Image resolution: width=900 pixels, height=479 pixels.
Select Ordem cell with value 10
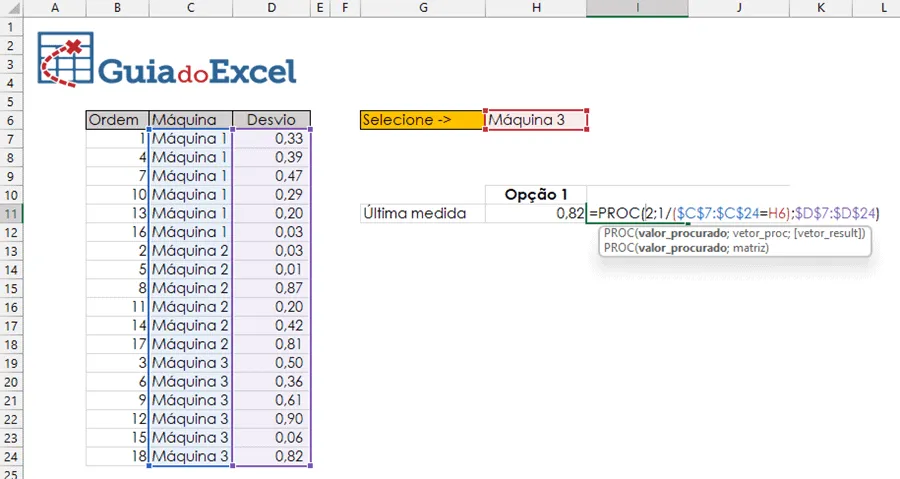[118, 194]
